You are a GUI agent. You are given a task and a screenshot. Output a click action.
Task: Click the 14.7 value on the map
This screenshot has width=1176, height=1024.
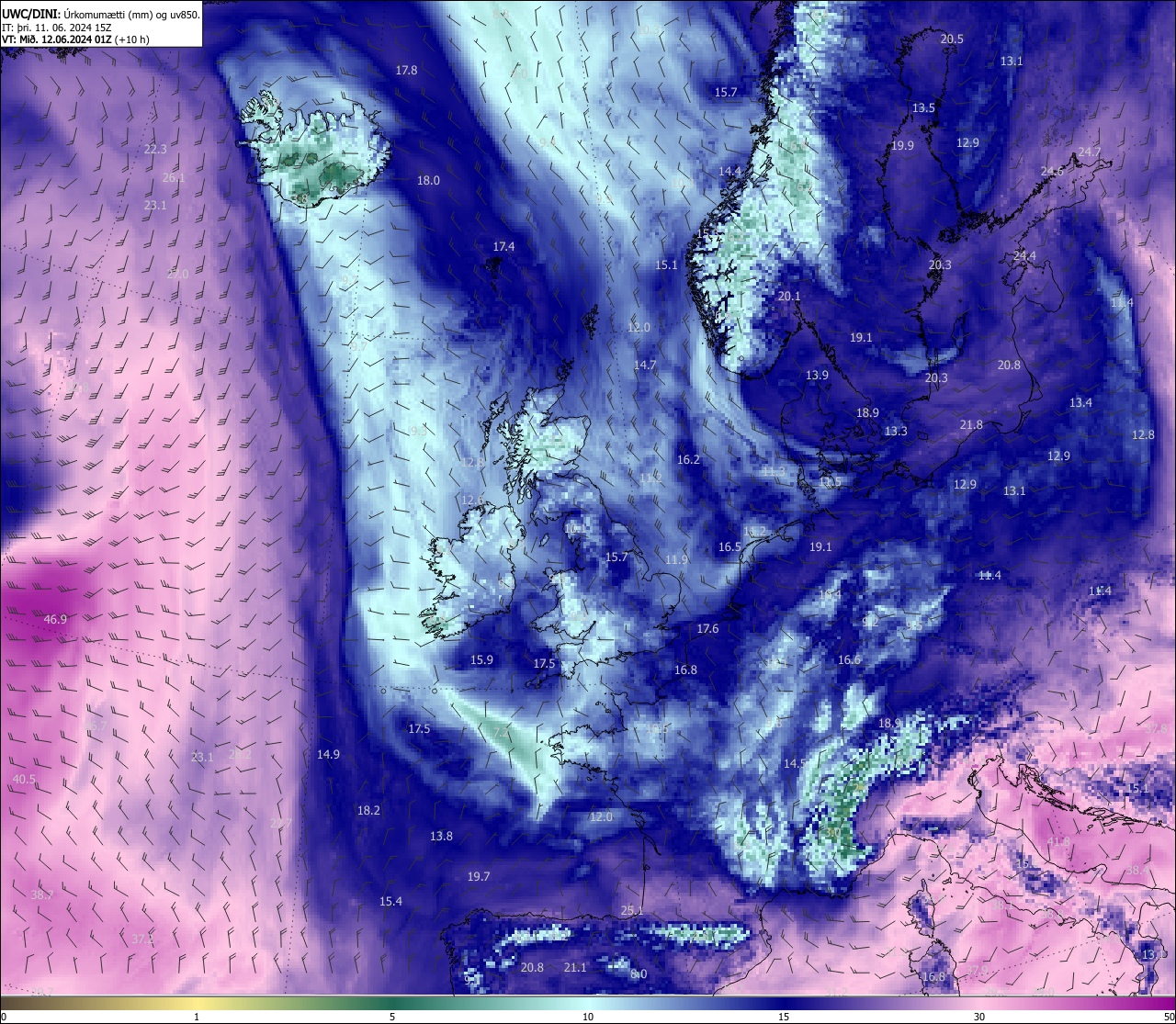[x=645, y=366]
